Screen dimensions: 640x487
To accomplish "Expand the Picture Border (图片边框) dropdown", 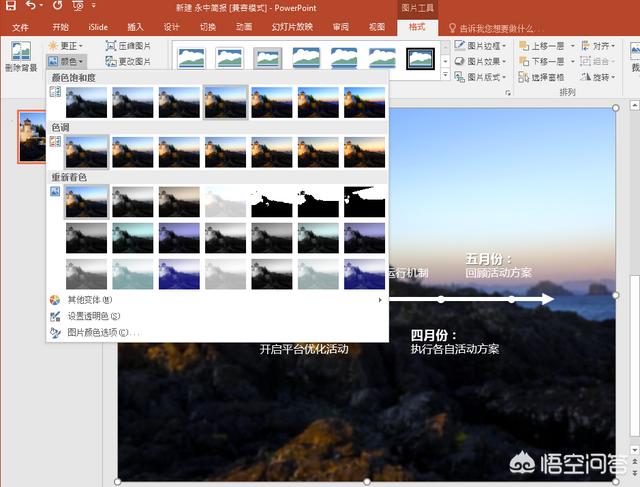I will (483, 46).
